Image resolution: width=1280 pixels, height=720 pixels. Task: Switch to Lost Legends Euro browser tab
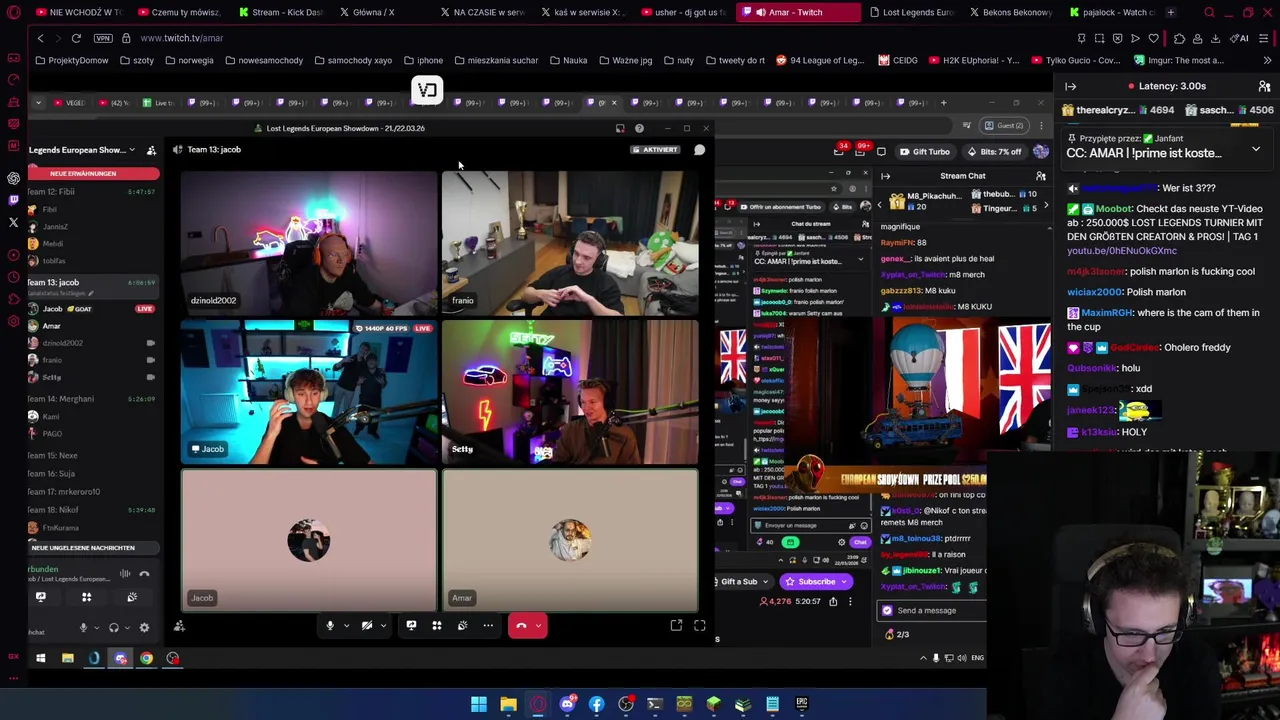911,12
